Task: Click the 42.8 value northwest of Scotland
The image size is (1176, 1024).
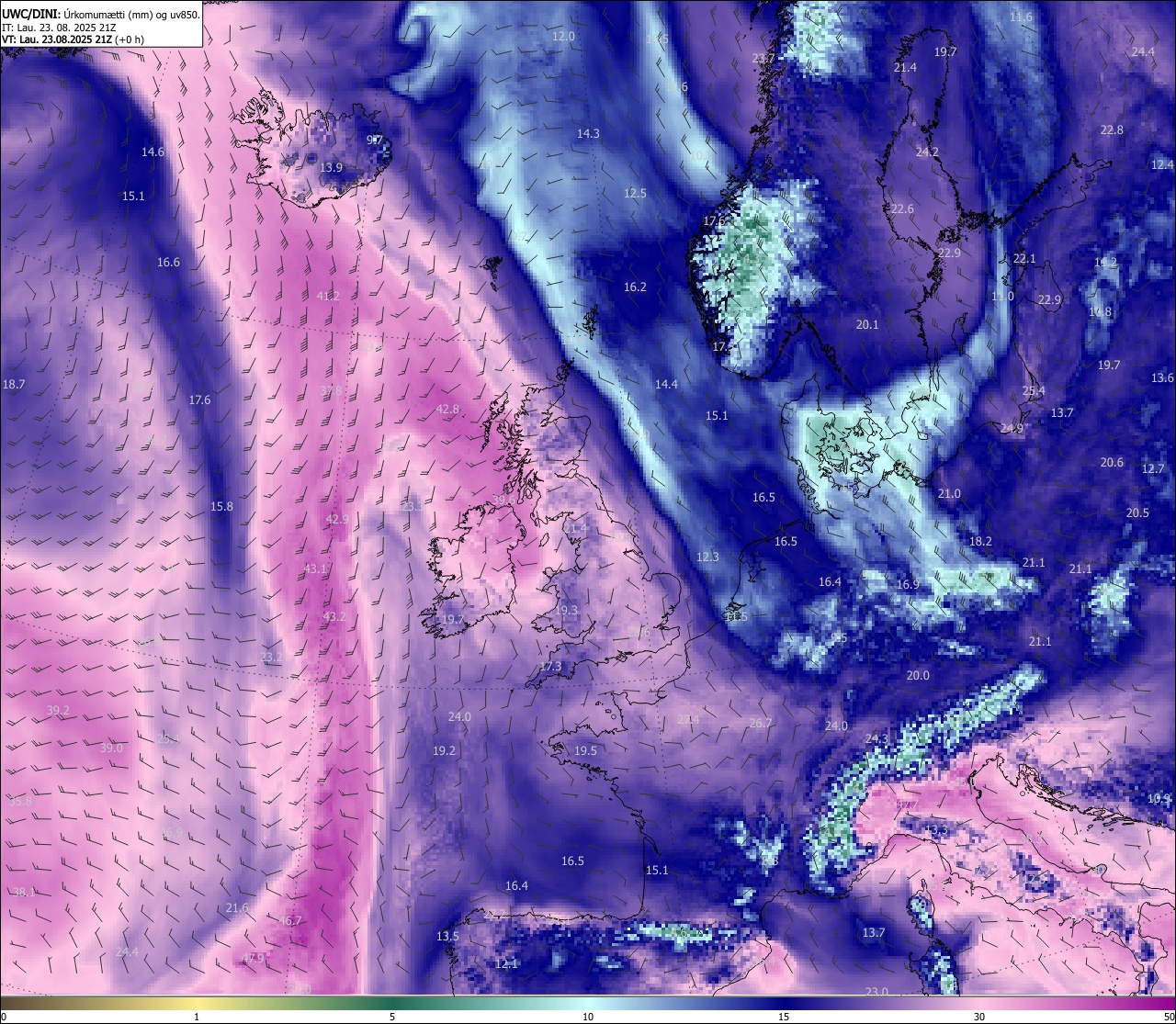Action: [447, 409]
